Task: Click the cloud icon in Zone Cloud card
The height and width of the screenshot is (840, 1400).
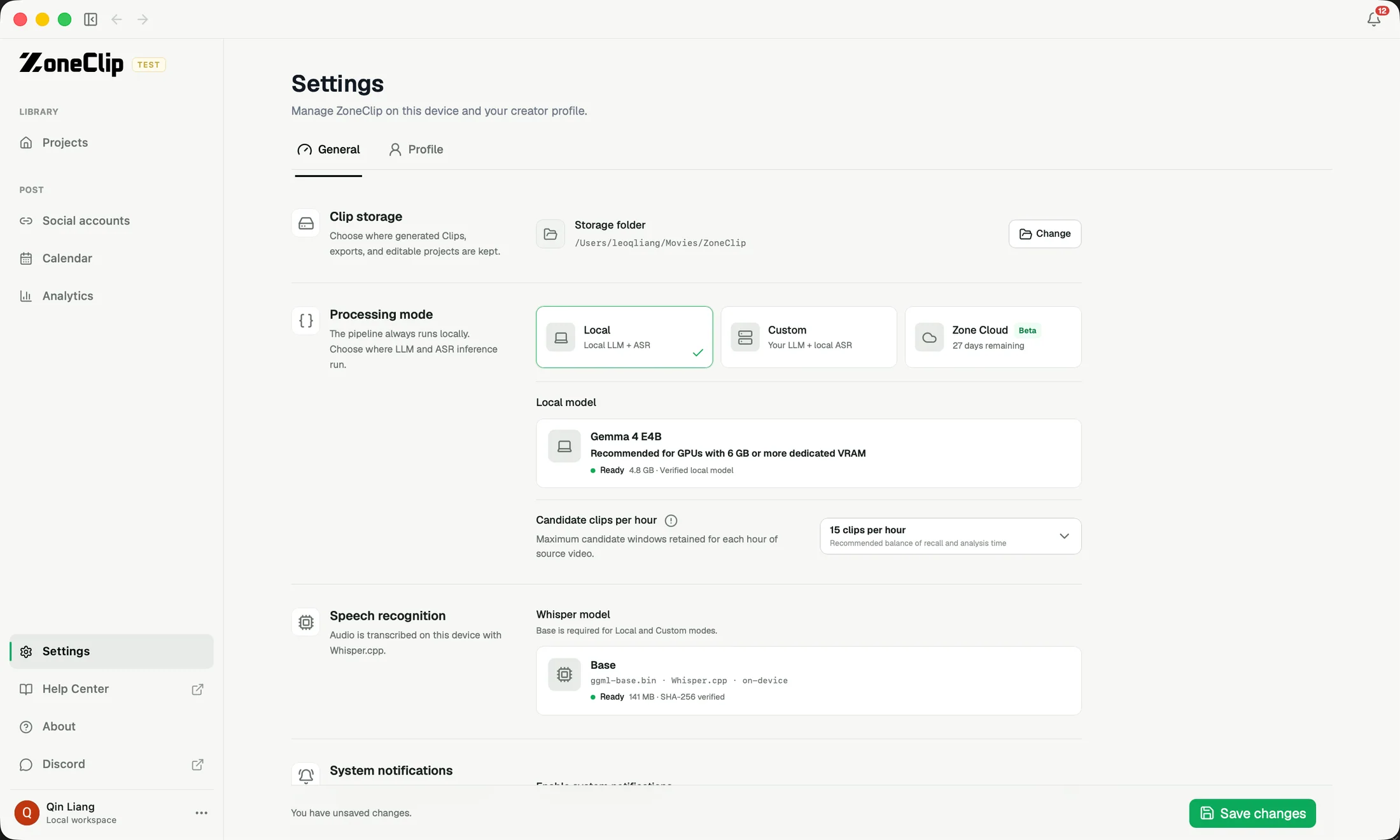Action: pyautogui.click(x=929, y=337)
